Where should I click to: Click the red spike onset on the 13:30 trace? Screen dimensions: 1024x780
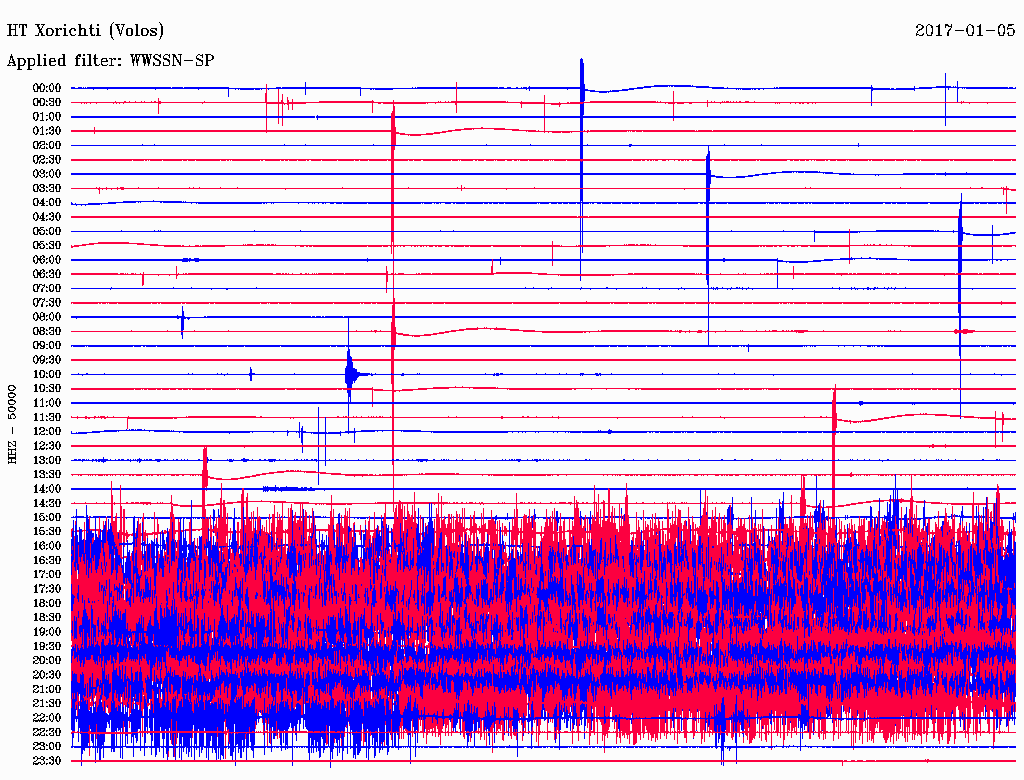(205, 470)
